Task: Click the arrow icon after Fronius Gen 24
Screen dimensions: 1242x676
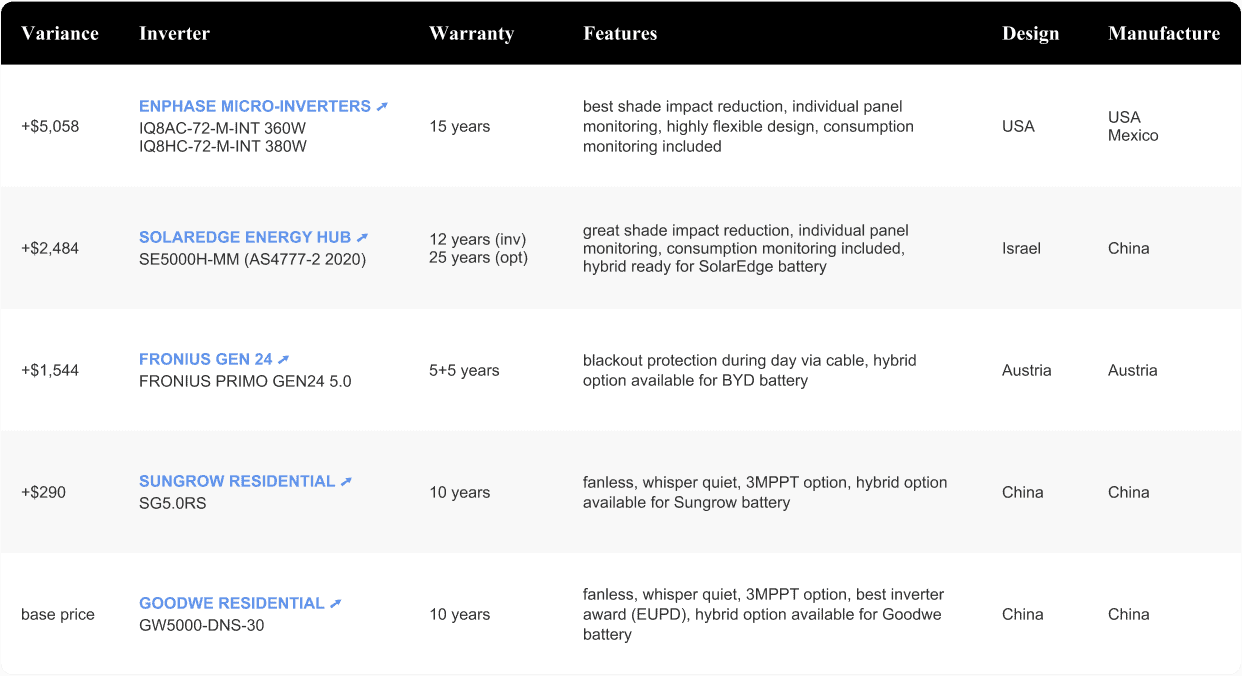Action: click(284, 359)
